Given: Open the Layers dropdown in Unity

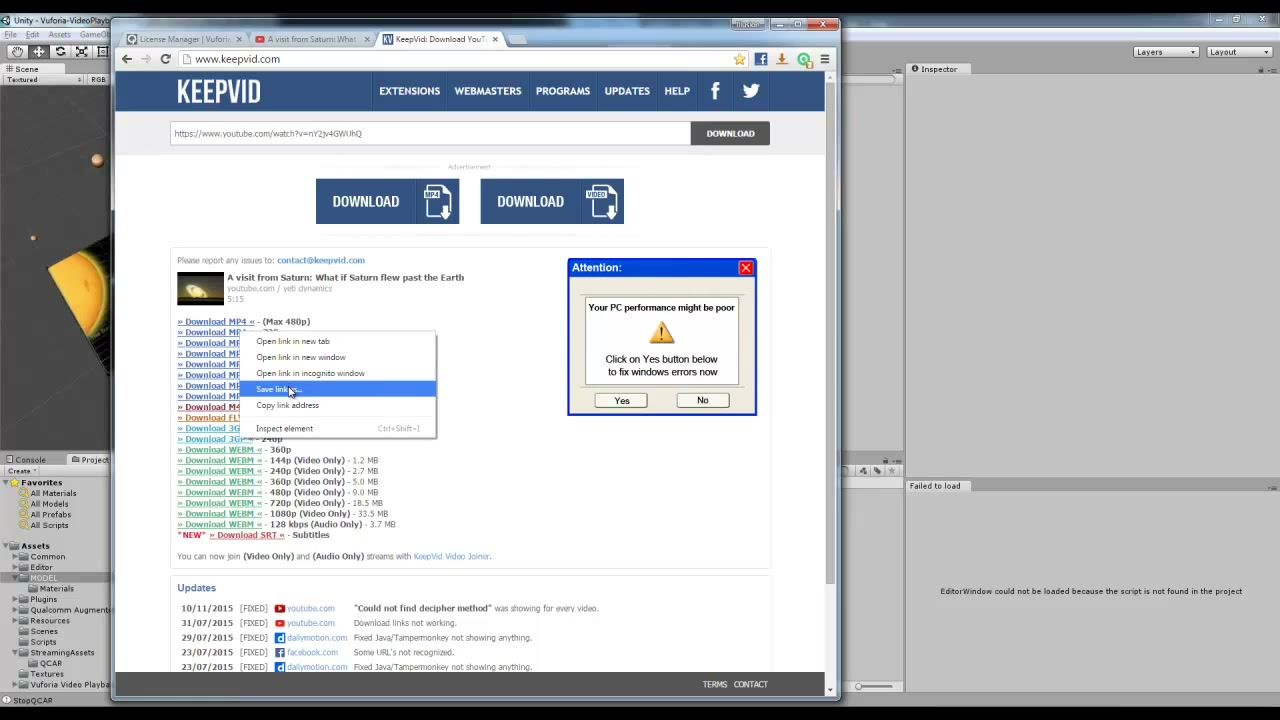Looking at the screenshot, I should click(1166, 52).
